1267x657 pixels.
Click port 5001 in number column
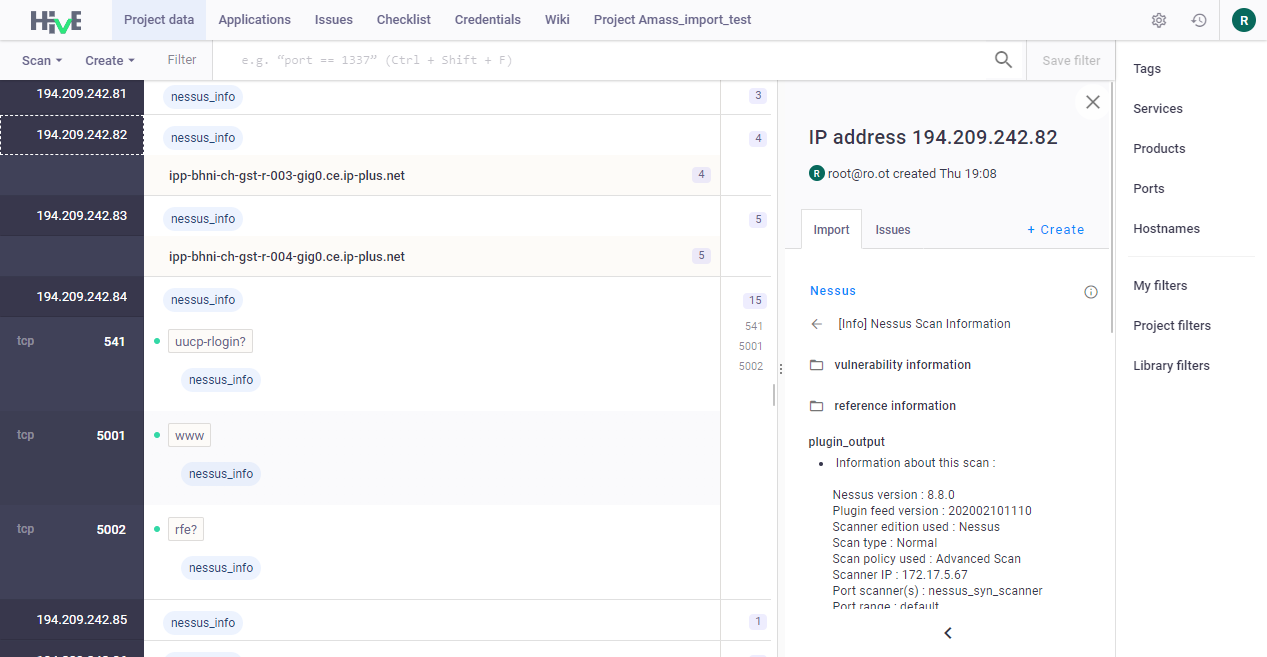click(751, 346)
